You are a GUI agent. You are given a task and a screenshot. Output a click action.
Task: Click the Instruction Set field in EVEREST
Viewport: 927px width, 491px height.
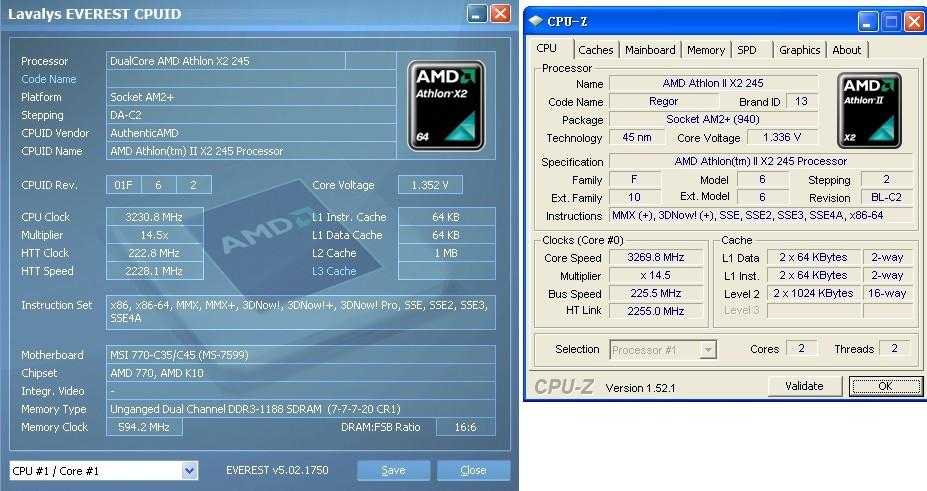300,312
